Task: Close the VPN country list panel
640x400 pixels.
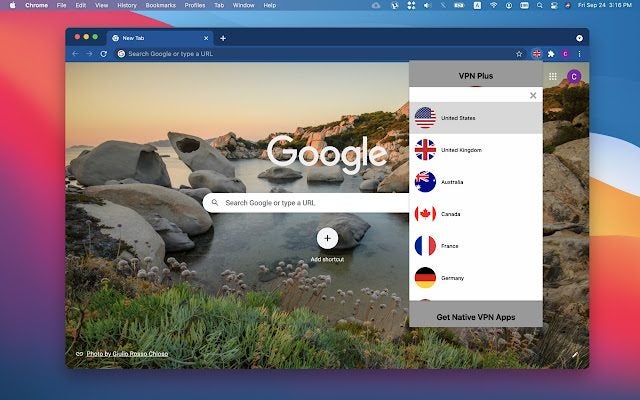Action: click(x=533, y=96)
